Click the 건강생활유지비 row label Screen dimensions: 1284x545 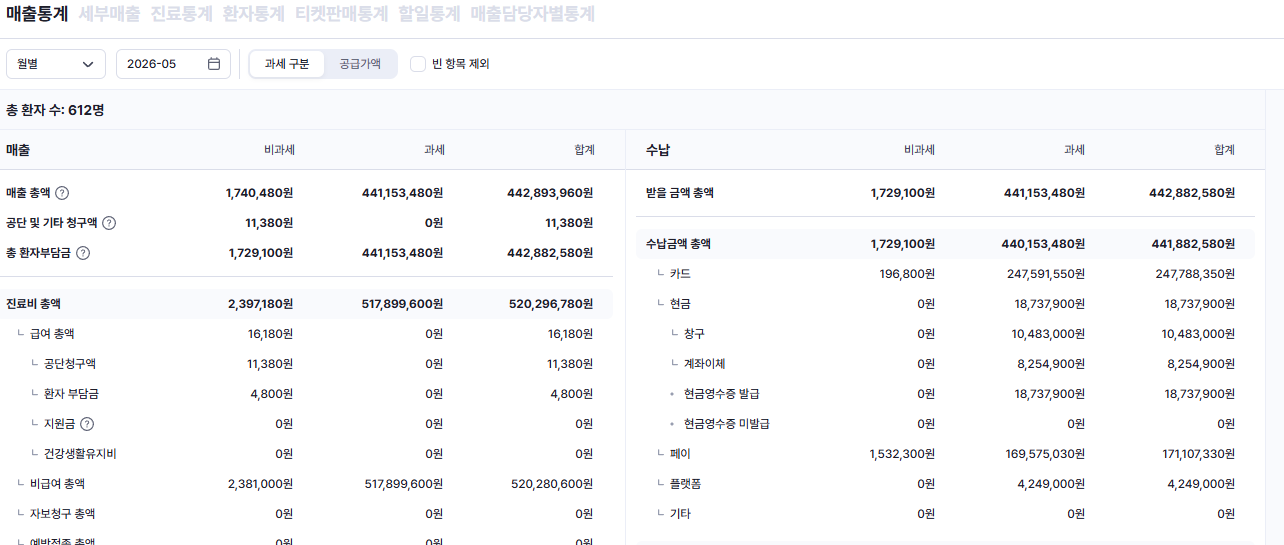[x=80, y=453]
